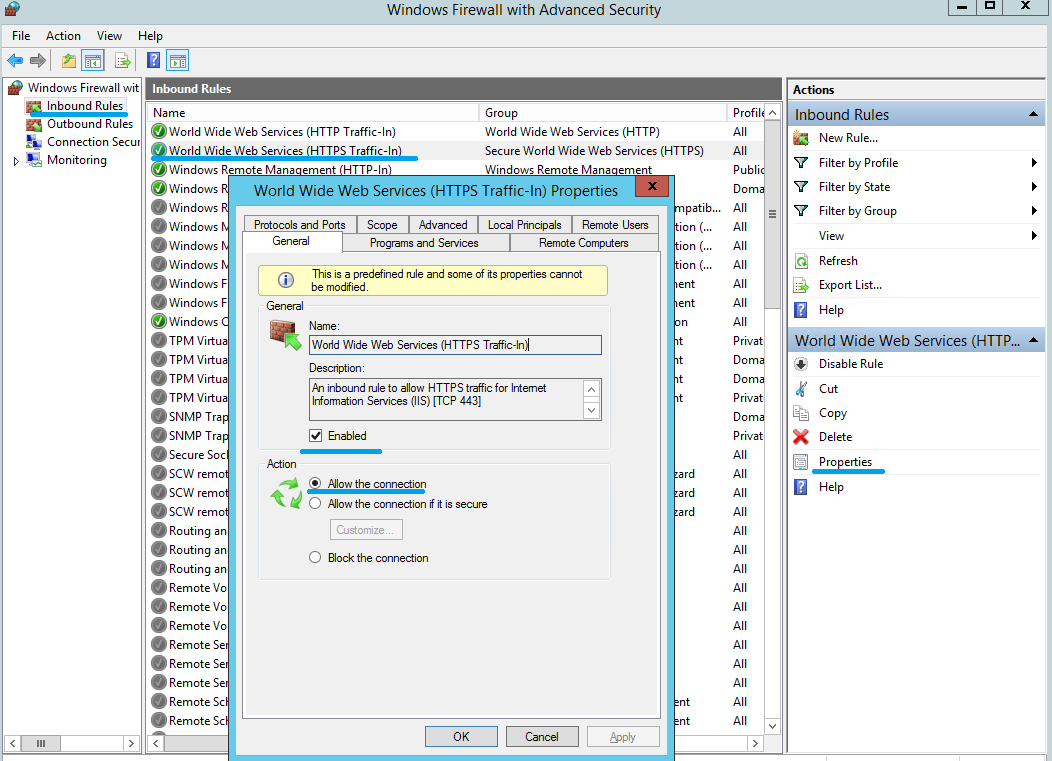The image size is (1052, 761).
Task: Switch to the Protocols and Ports tab
Action: (x=299, y=225)
